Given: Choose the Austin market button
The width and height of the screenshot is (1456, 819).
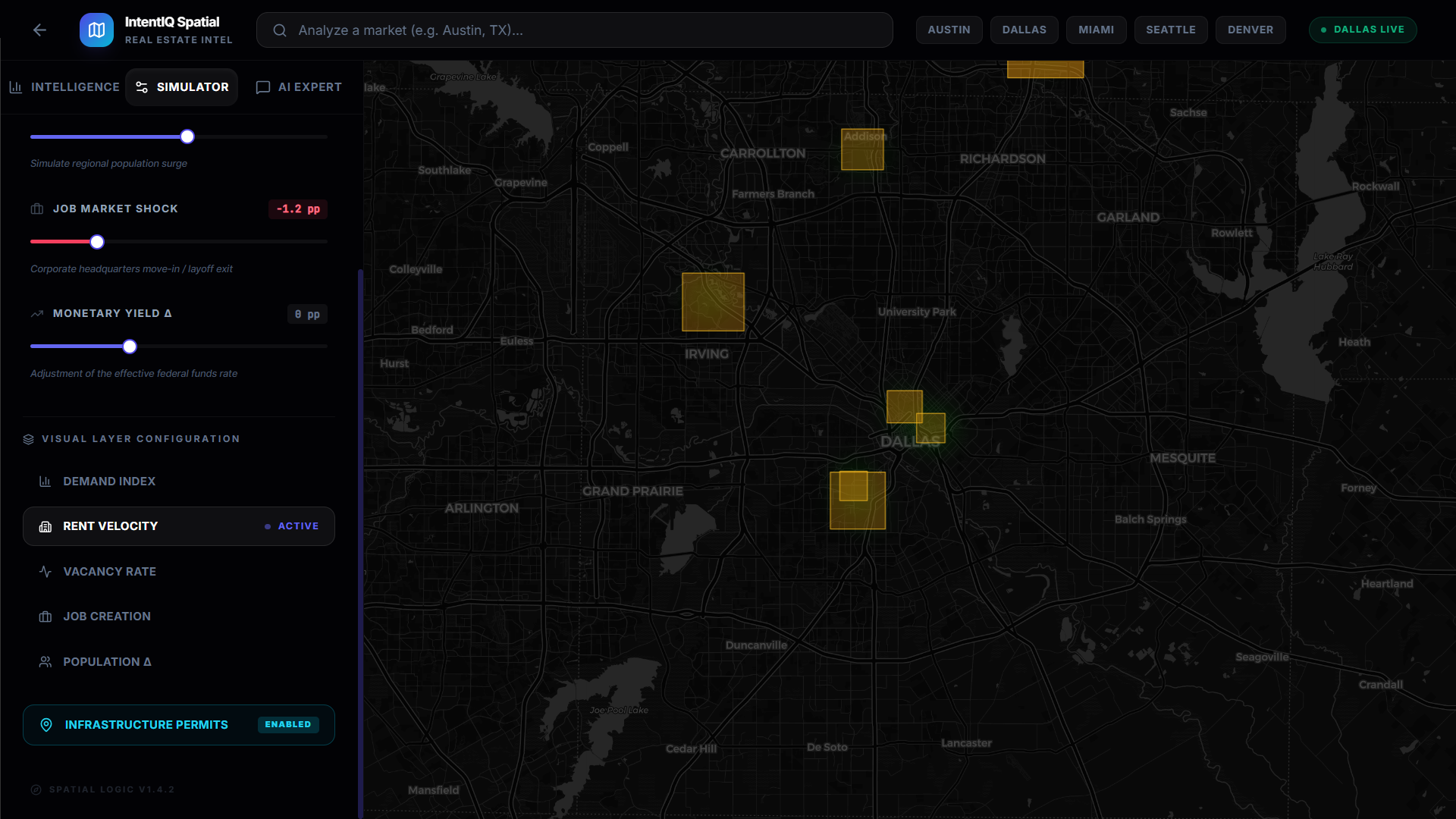Looking at the screenshot, I should pyautogui.click(x=949, y=30).
